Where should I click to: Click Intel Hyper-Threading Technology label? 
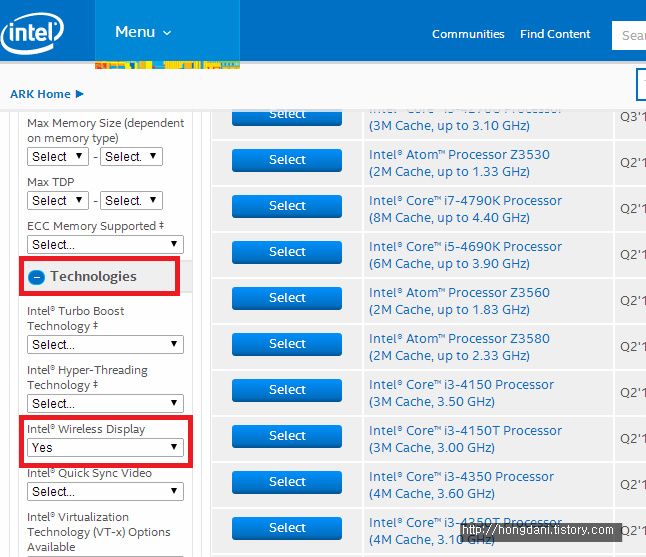[x=87, y=377]
